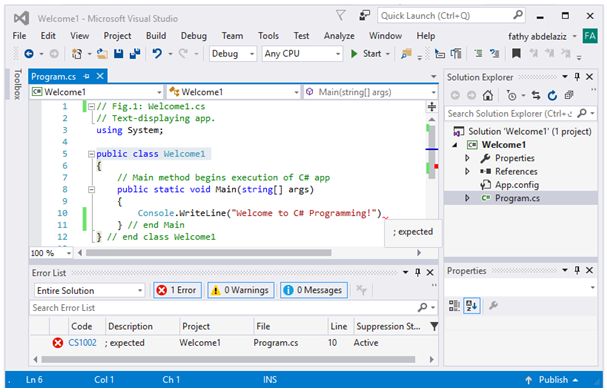Toggle the 0 Warnings filter button

coord(241,290)
